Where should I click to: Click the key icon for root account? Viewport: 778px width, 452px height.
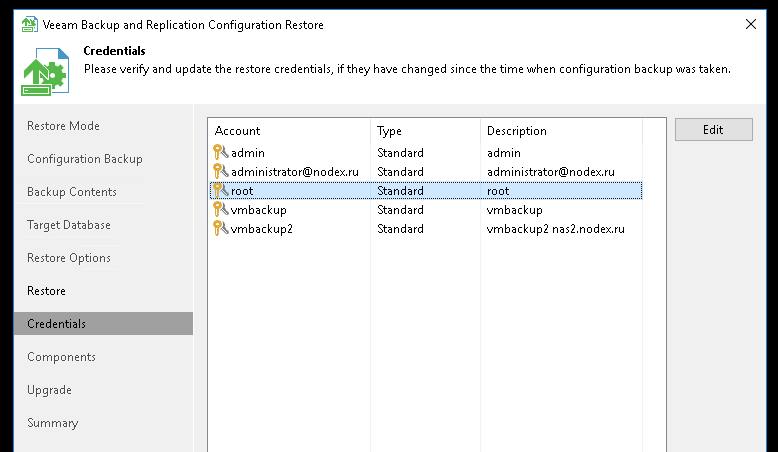coord(220,191)
